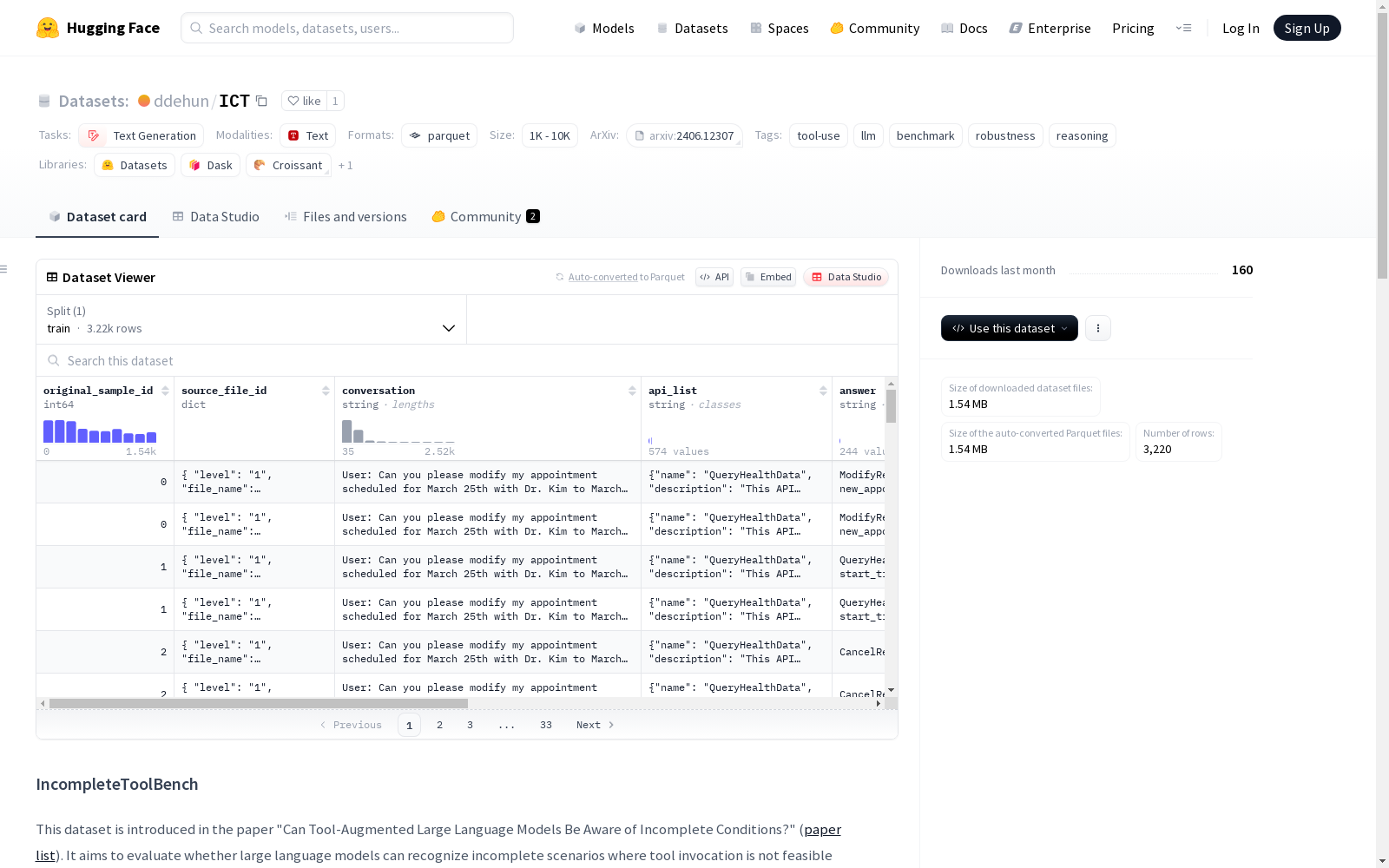Click the ddehun user avatar icon
The width and height of the screenshot is (1389, 868).
144,101
